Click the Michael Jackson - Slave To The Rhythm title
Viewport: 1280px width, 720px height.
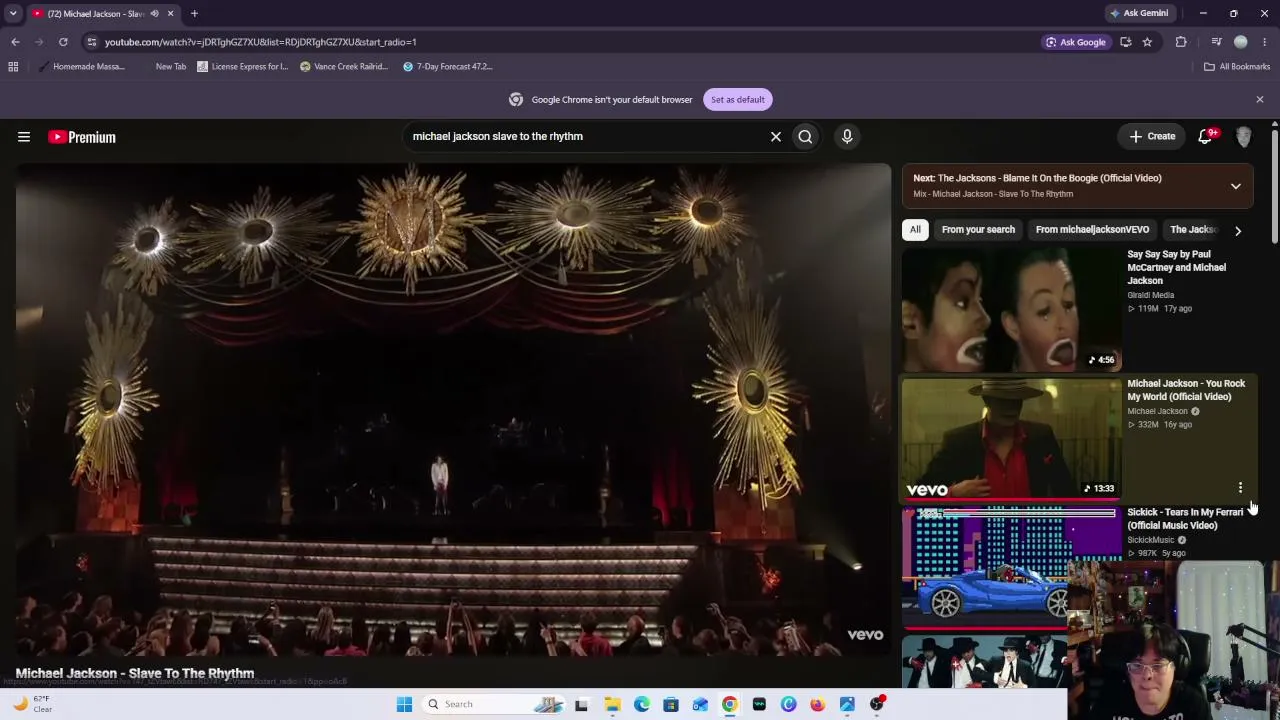[x=135, y=673]
